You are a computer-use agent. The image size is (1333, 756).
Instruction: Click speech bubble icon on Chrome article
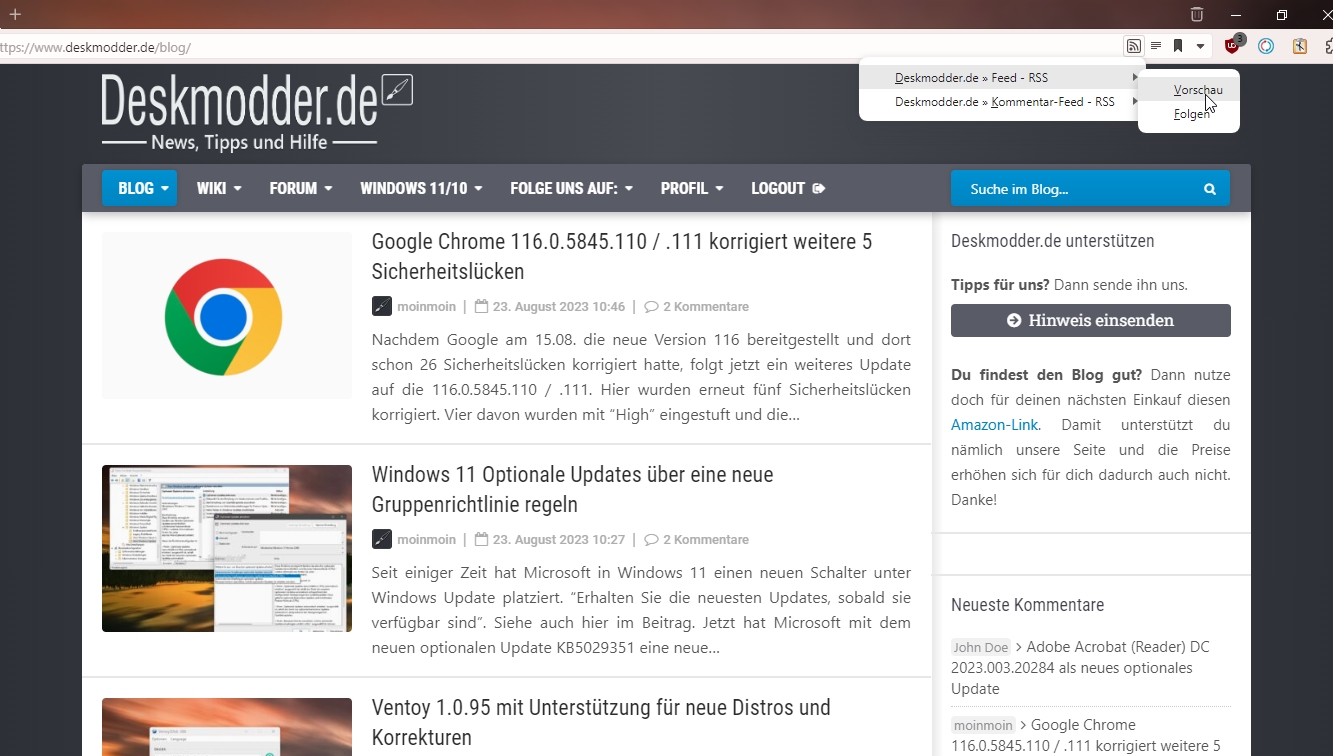coord(651,306)
